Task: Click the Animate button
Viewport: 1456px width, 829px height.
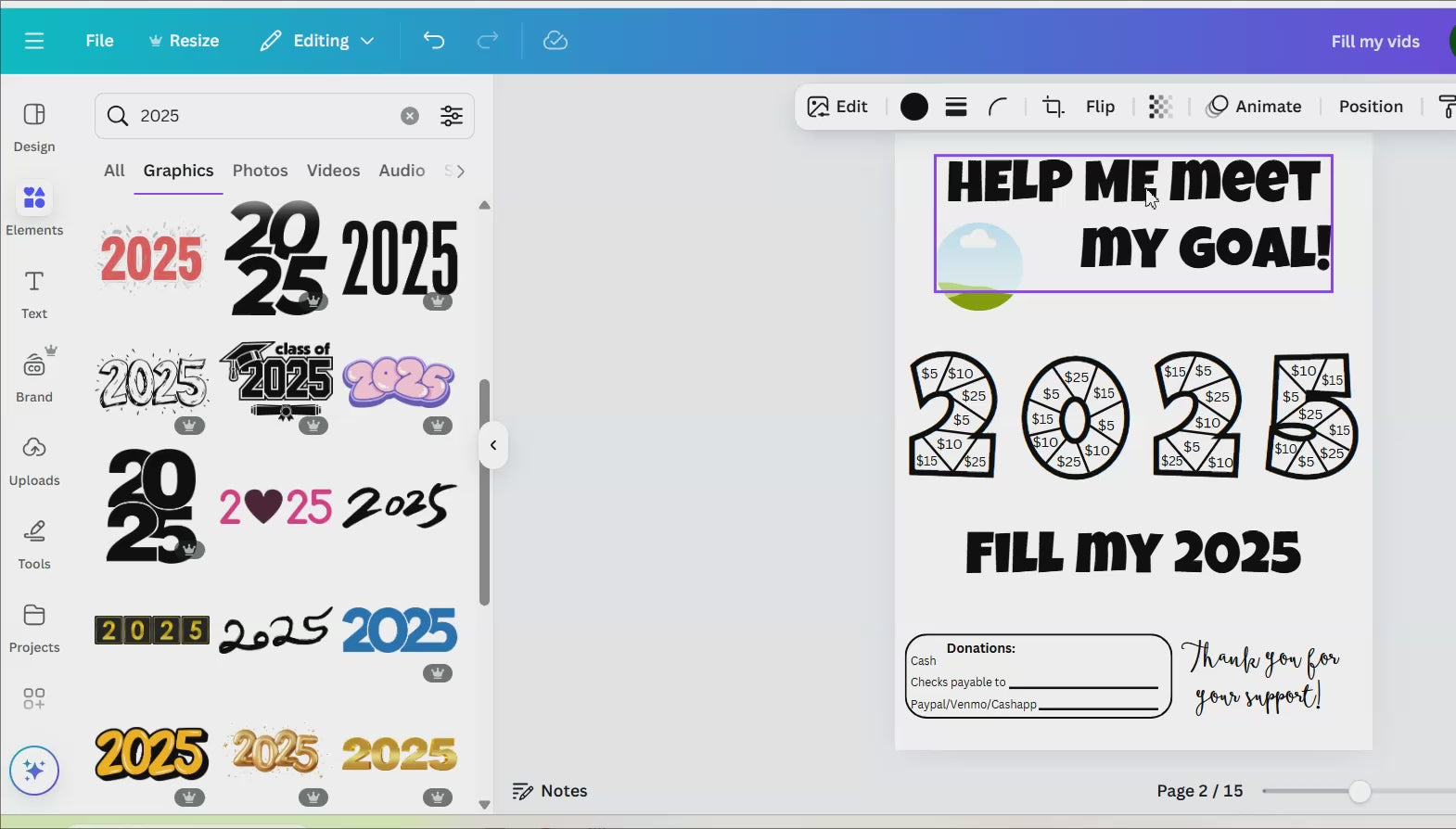Action: click(x=1254, y=107)
